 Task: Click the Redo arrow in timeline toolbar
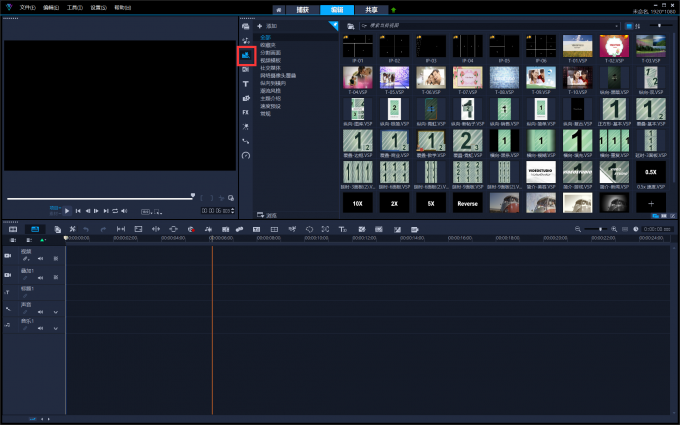pyautogui.click(x=103, y=229)
